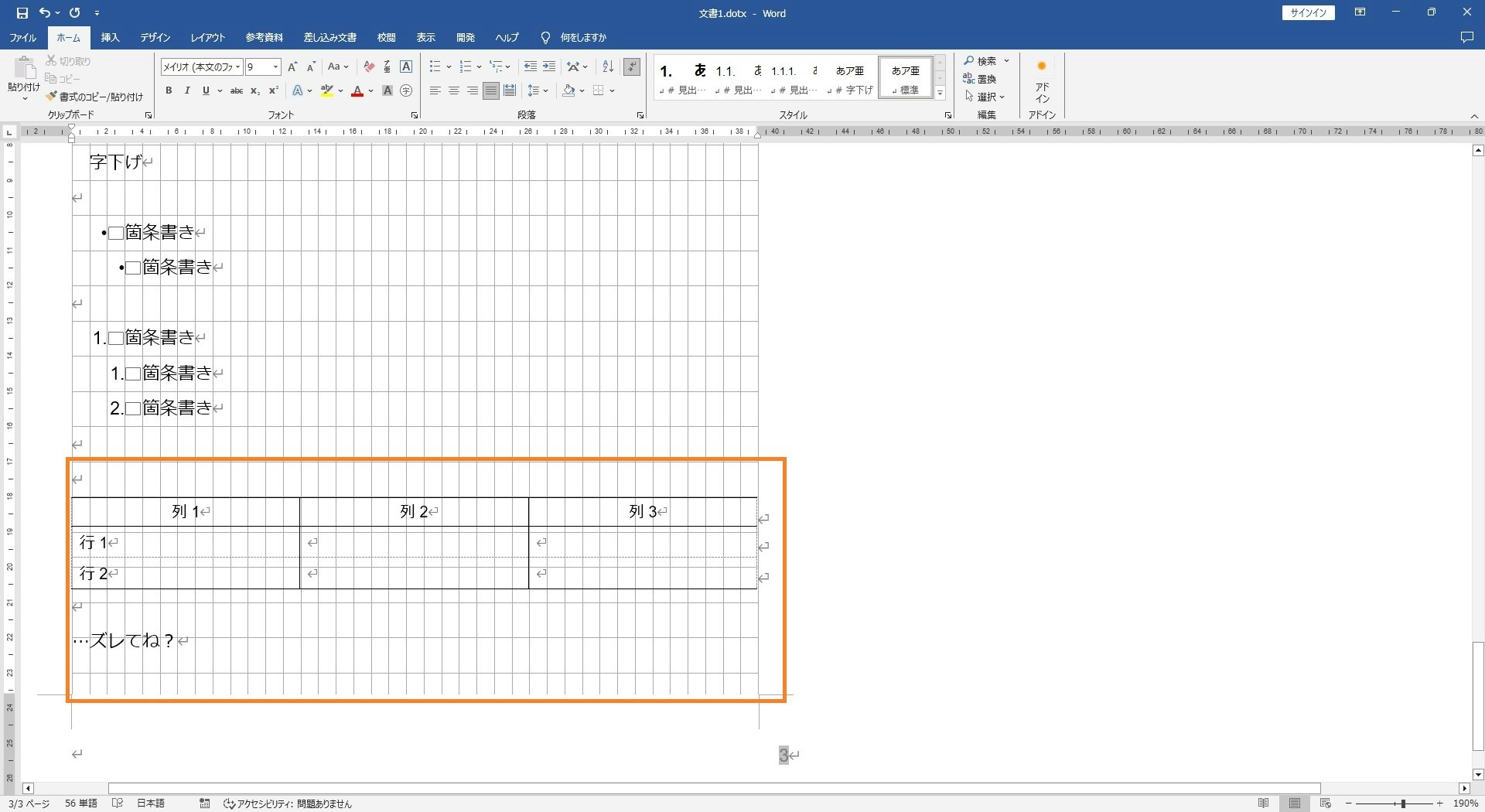
Task: Clear all formatting with the eraser icon
Action: pyautogui.click(x=369, y=67)
